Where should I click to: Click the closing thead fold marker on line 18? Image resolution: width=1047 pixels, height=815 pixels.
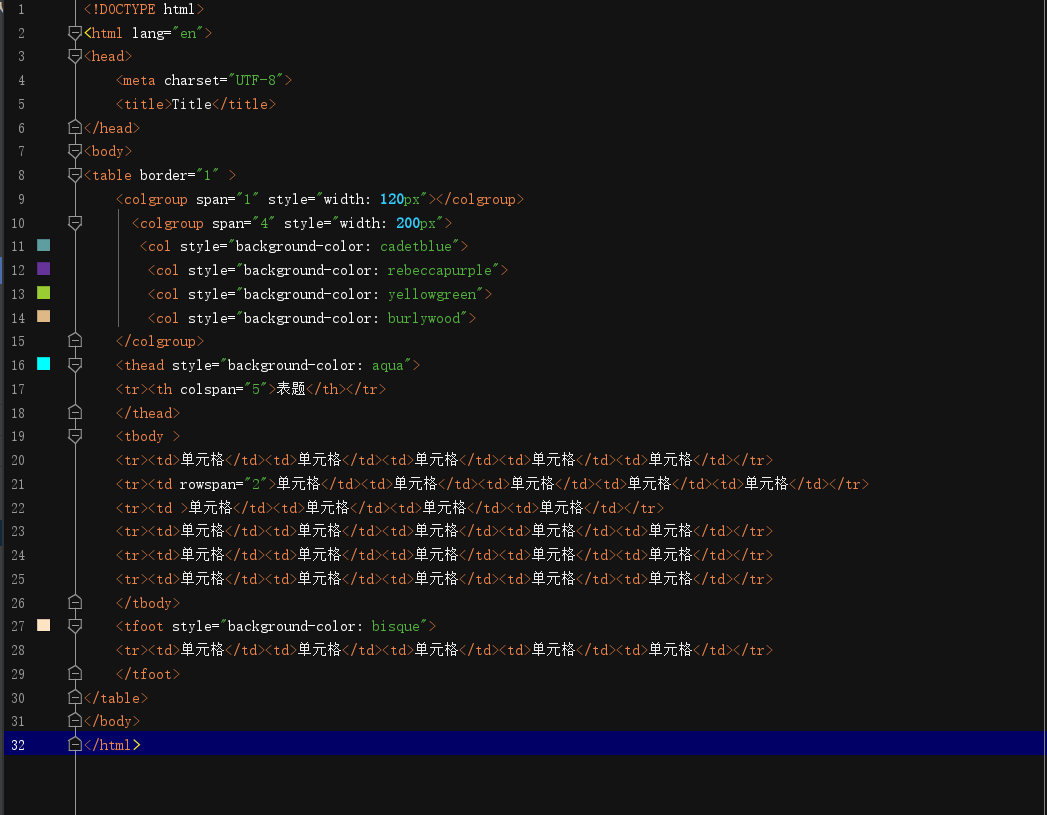click(75, 413)
